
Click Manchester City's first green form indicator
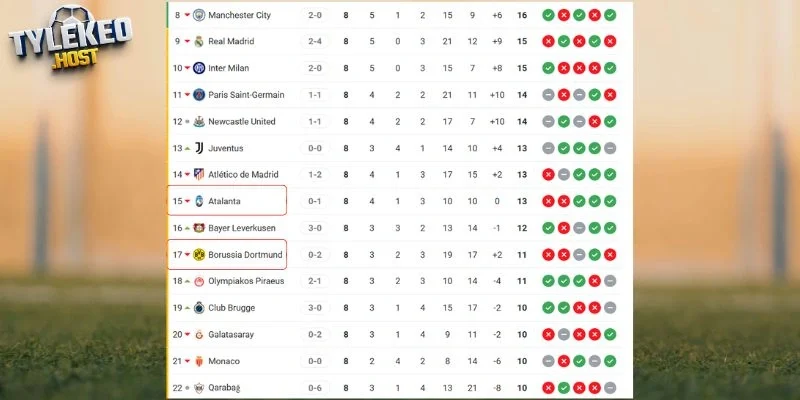[x=548, y=15]
